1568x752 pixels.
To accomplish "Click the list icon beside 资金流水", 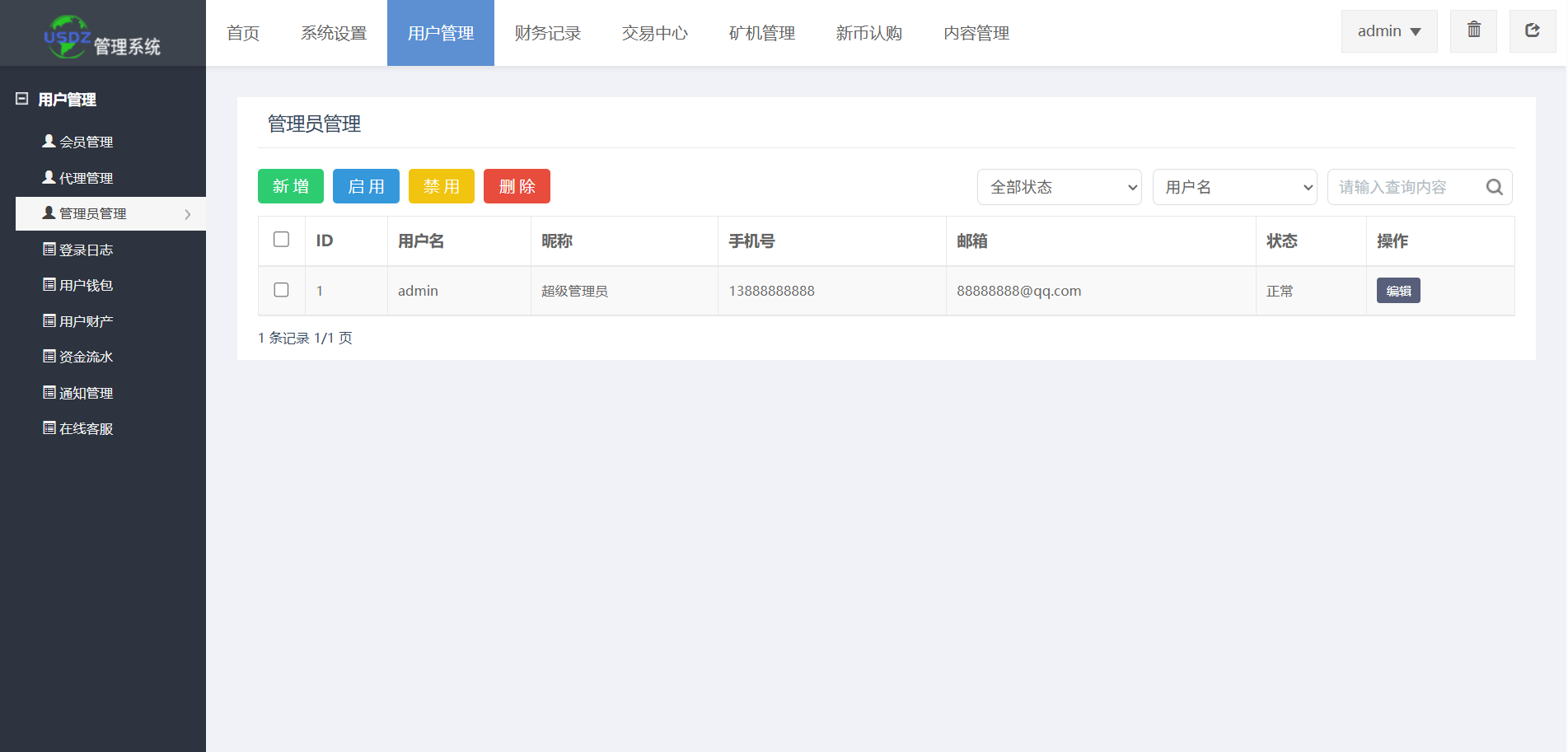I will [49, 356].
